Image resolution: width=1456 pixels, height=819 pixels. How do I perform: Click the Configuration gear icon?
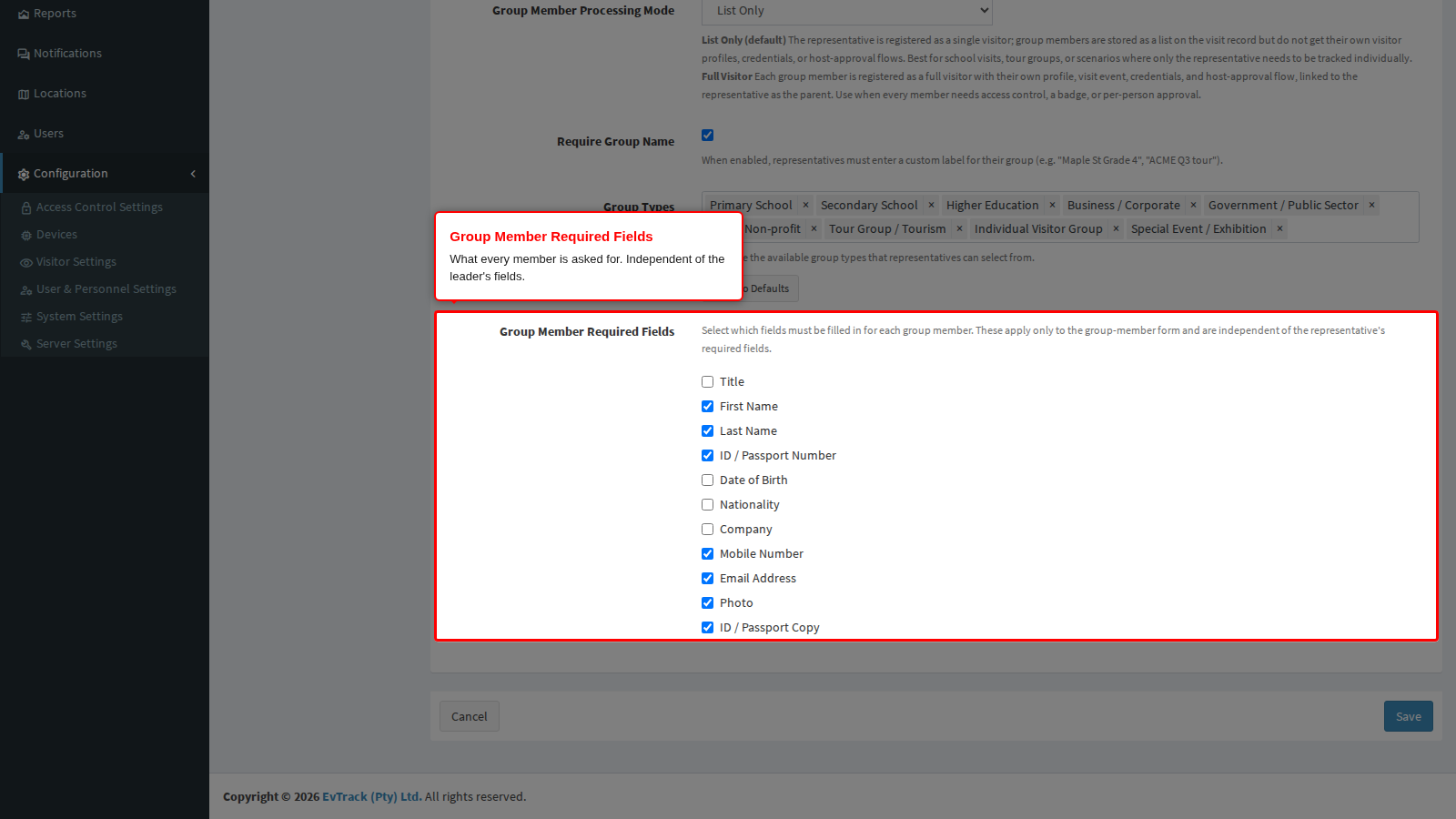pos(24,175)
